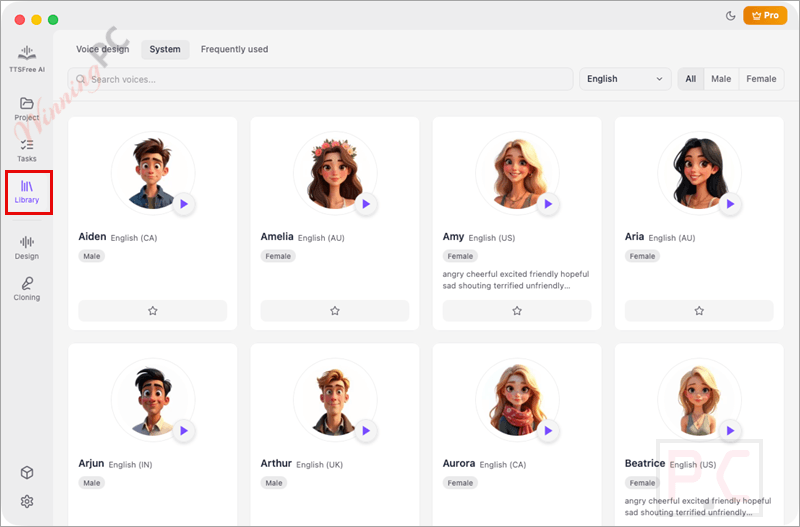Play the Aiden voice sample

coord(184,204)
